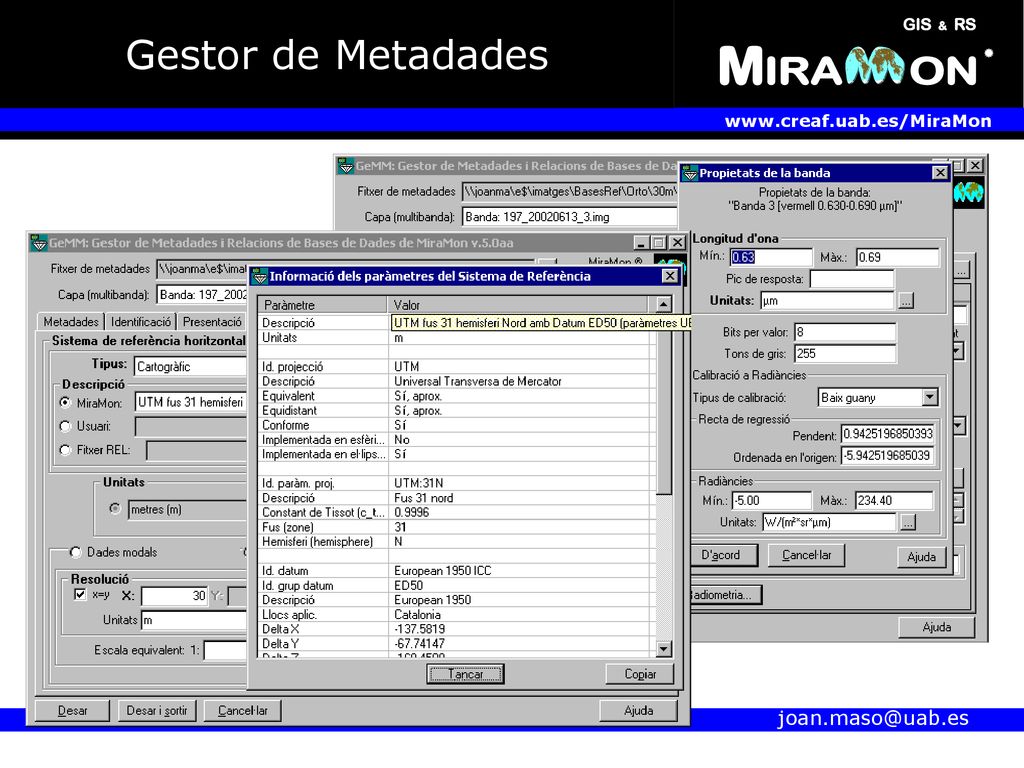Click the Desar button

(72, 711)
